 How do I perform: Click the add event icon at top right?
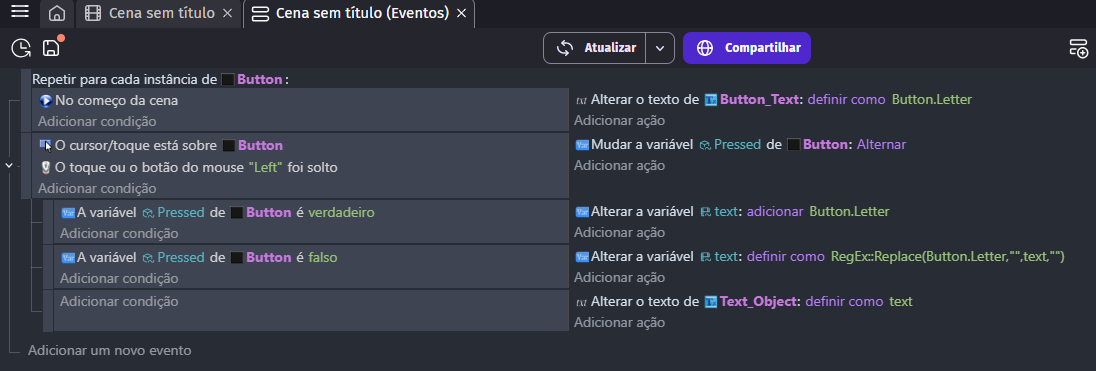click(1079, 48)
